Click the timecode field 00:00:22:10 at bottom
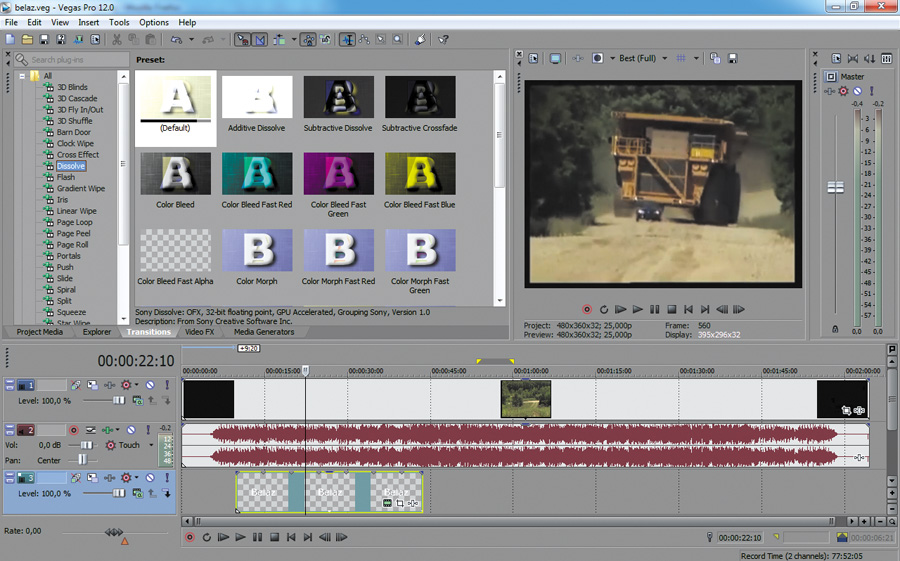900x561 pixels. click(740, 537)
